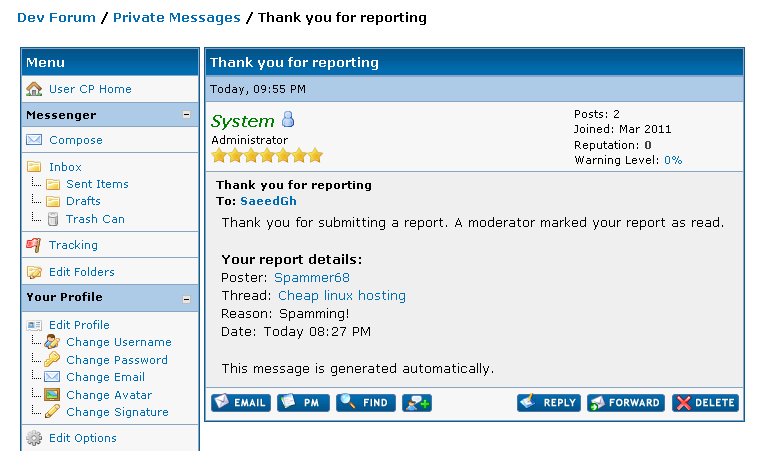Open the Inbox folder link
This screenshot has height=451, width=763.
click(65, 167)
